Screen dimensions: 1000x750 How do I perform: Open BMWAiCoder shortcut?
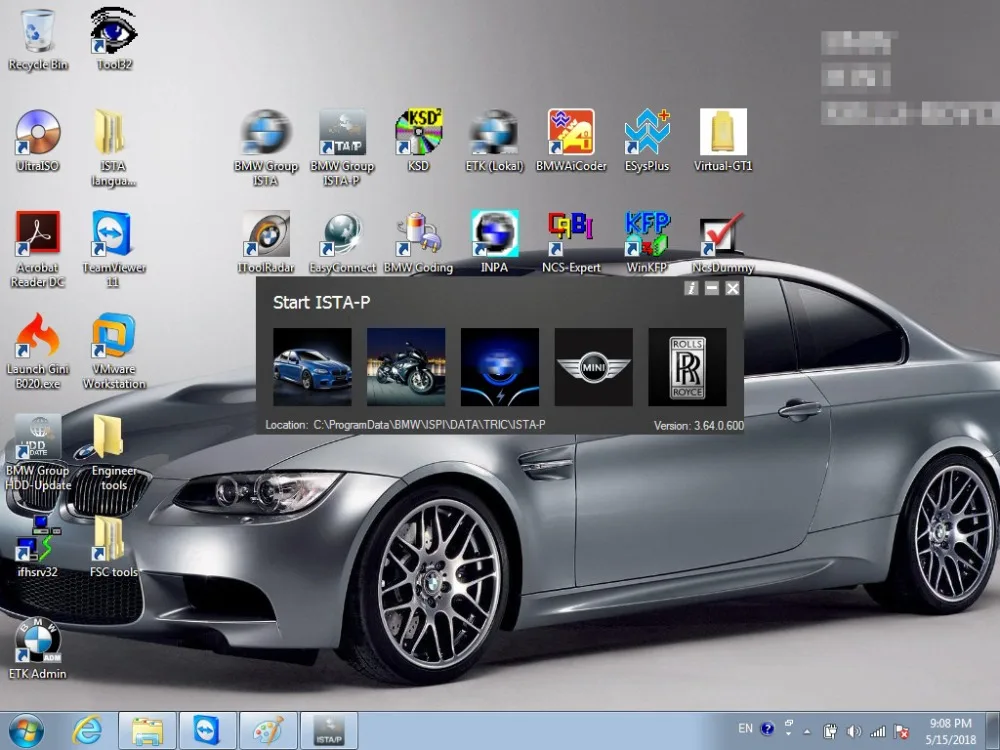(x=571, y=140)
